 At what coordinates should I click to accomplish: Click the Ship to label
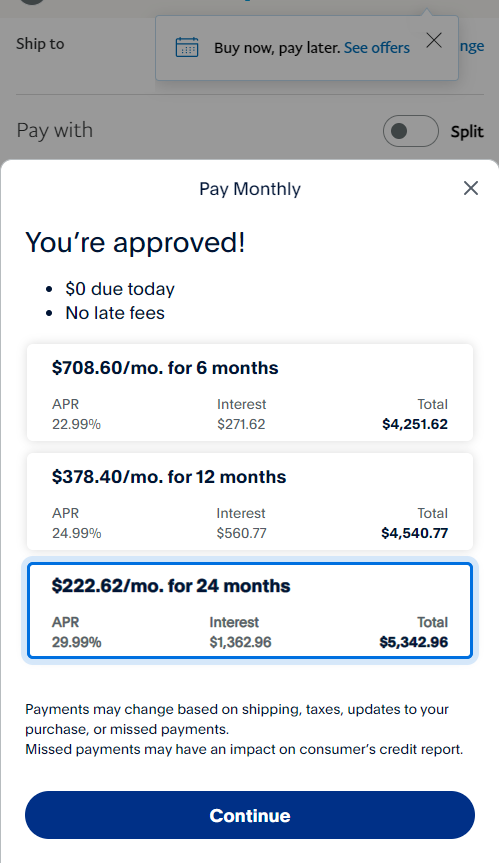pos(40,44)
